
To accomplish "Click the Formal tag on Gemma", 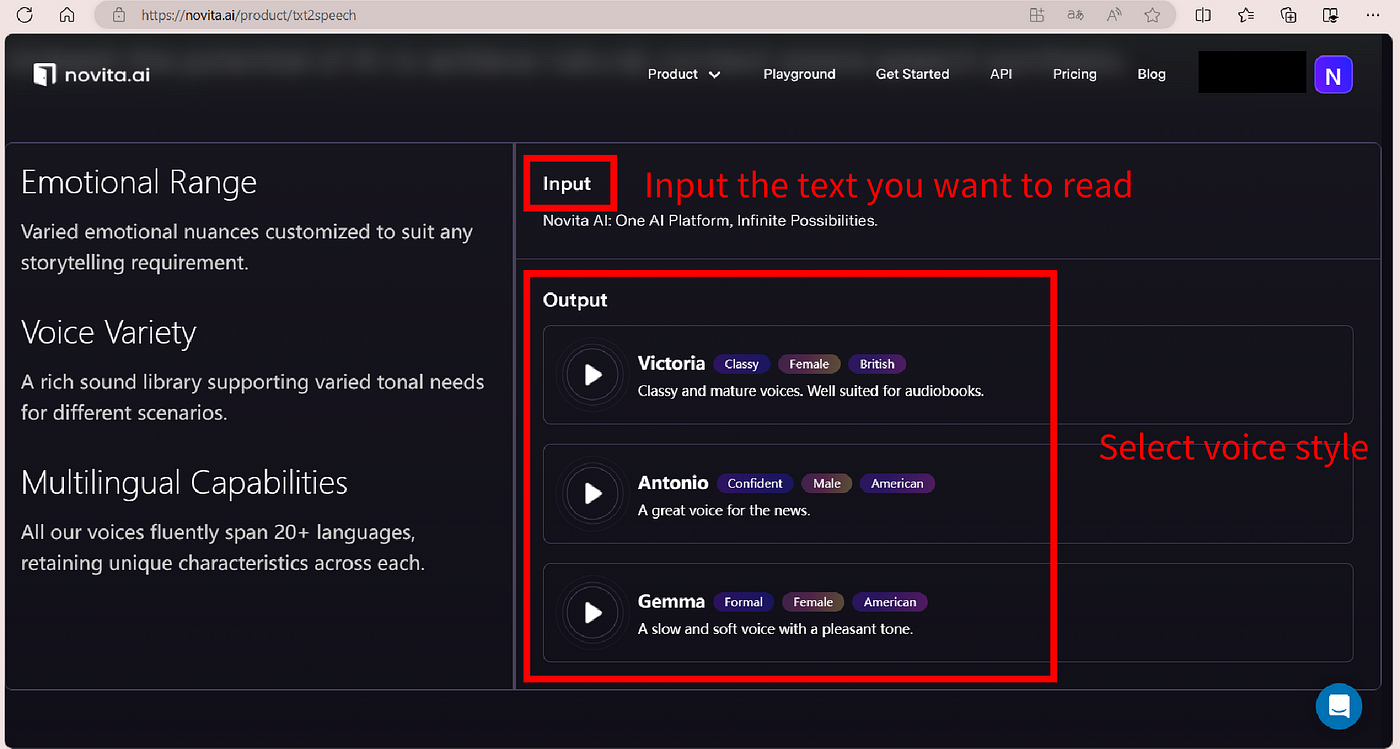I will 743,602.
